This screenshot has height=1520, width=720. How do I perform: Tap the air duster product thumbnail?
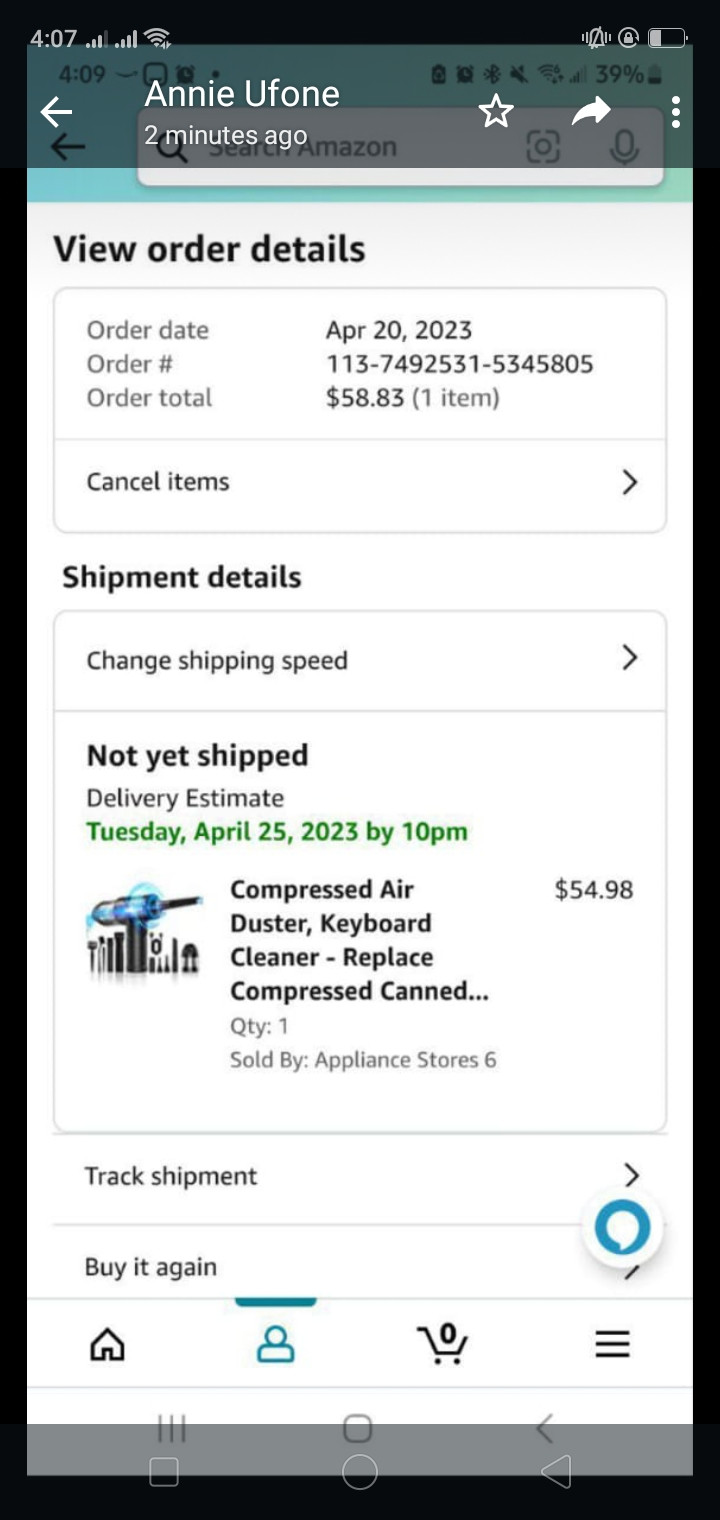(144, 928)
